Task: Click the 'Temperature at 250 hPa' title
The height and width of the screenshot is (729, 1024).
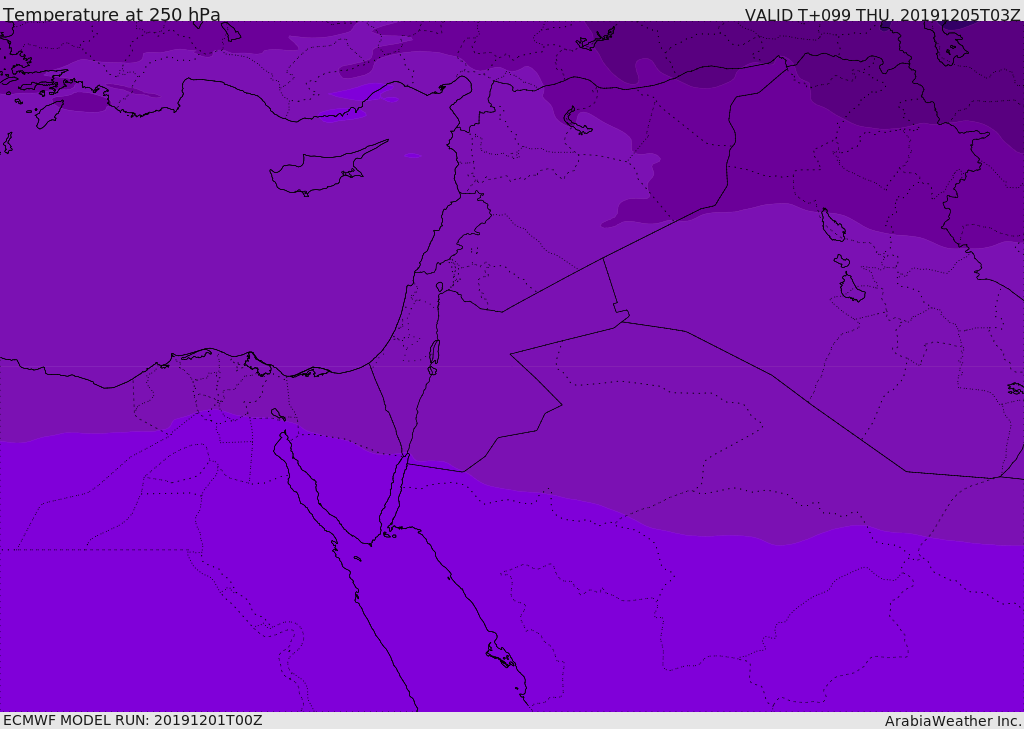Action: (112, 14)
